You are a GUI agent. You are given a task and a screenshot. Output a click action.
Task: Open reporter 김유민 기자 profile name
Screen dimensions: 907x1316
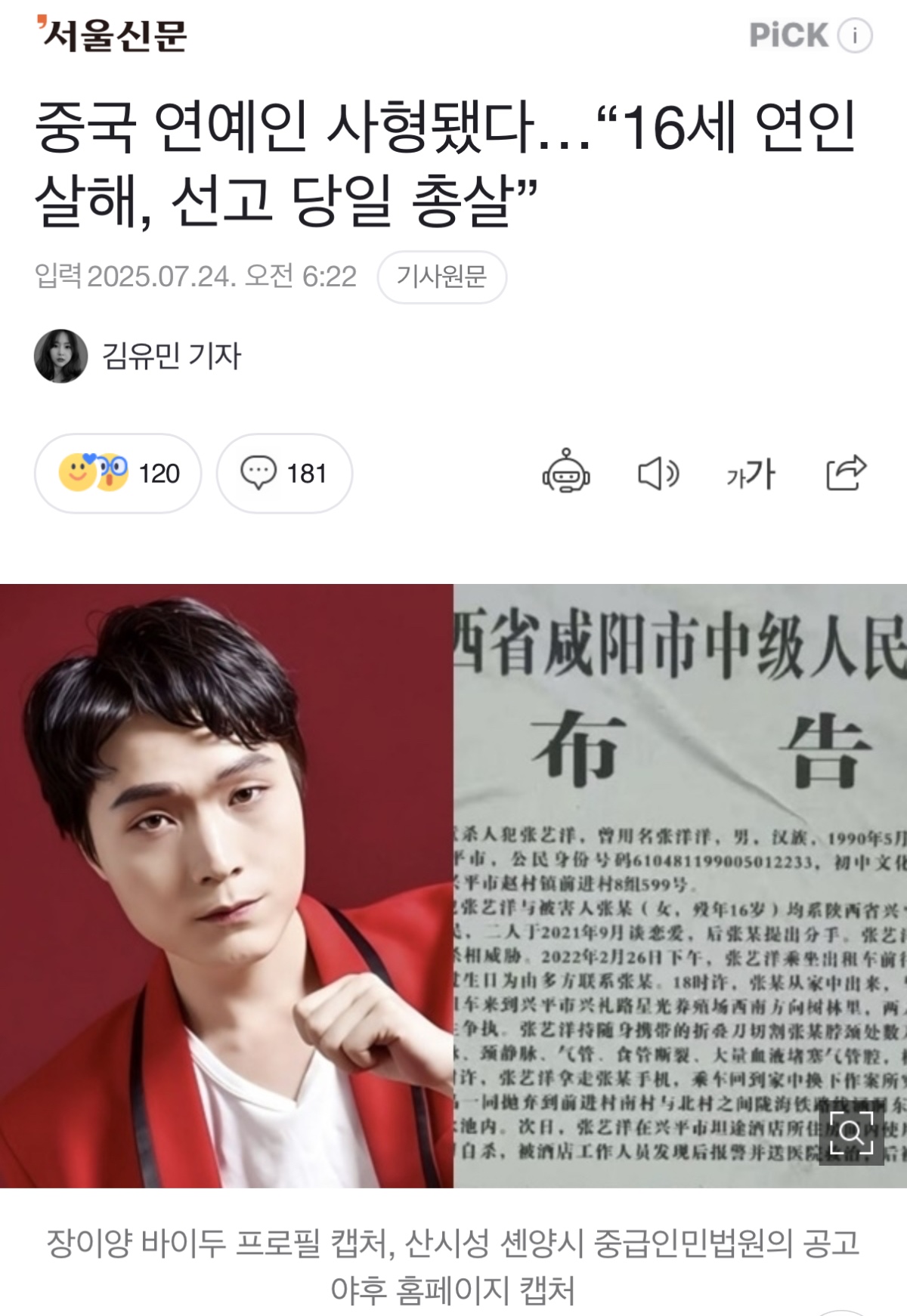[x=172, y=356]
